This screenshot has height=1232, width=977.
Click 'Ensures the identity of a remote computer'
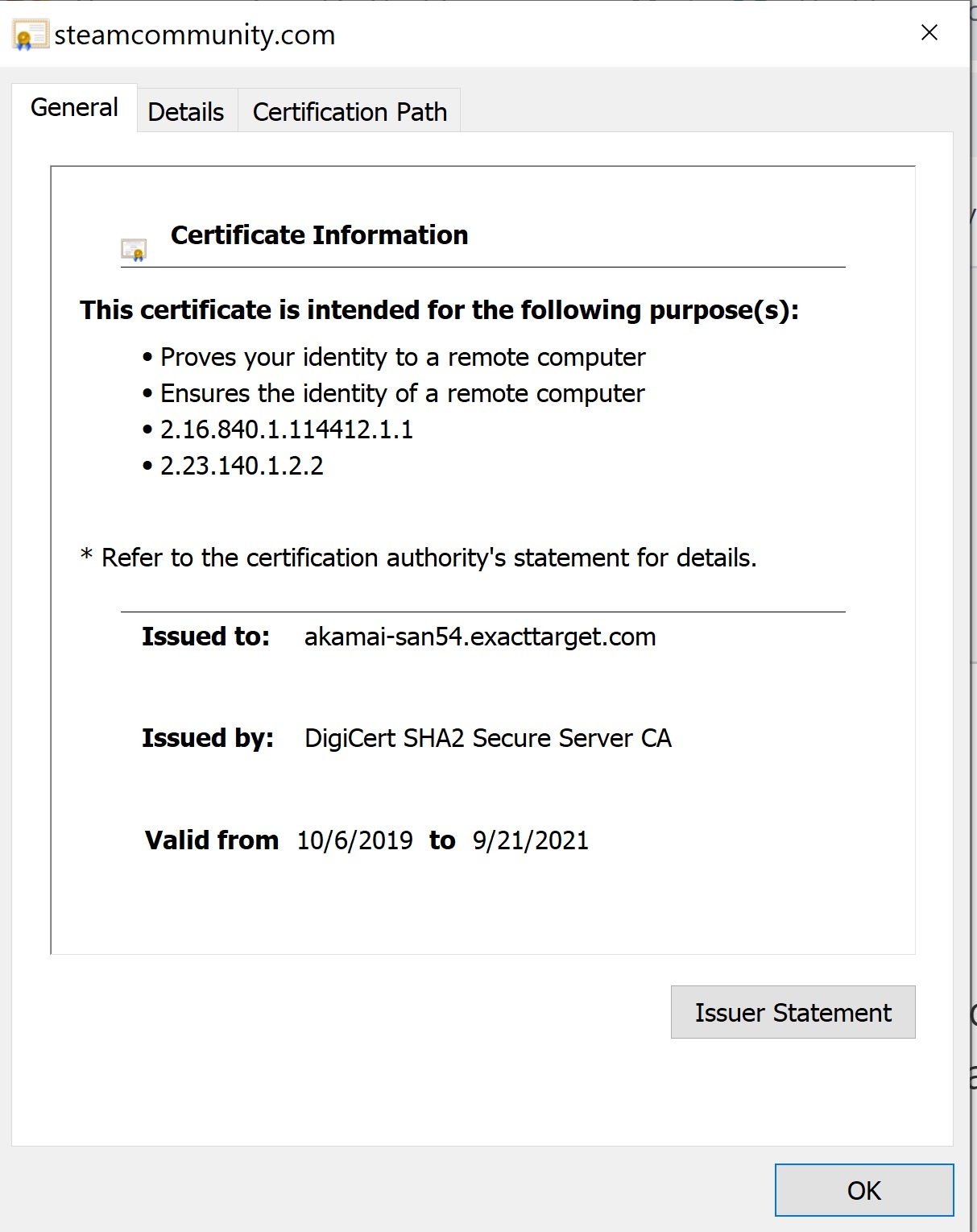tap(402, 393)
